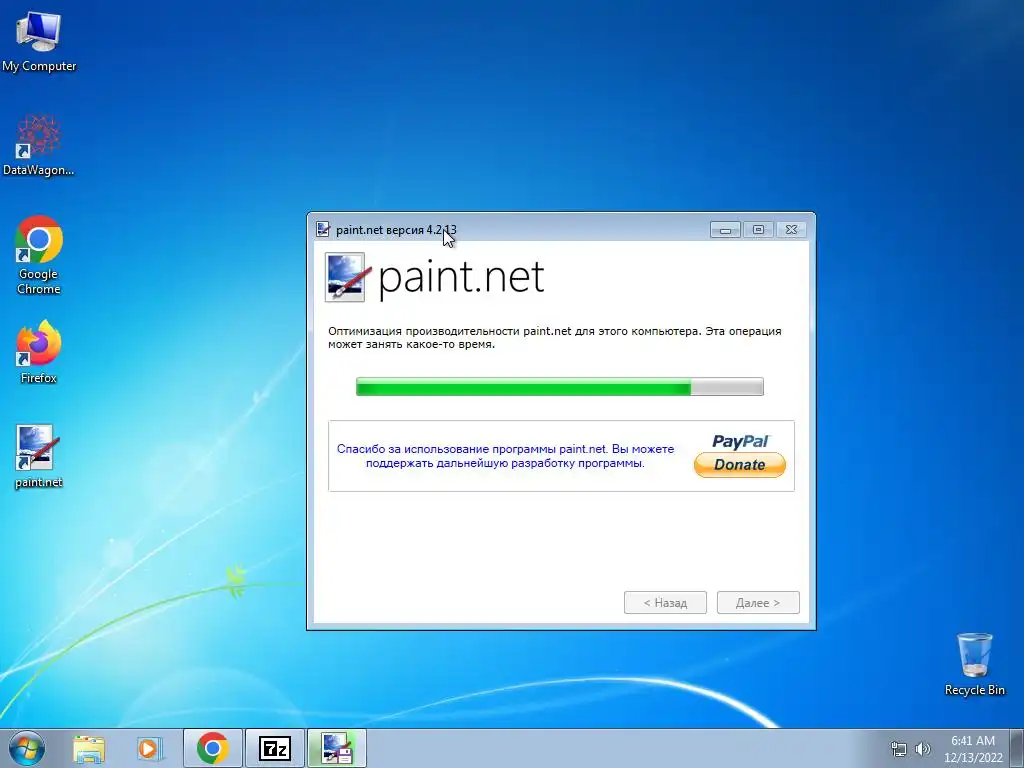The width and height of the screenshot is (1024, 768).
Task: Click the 'Спасибо за использование' donation text
Action: [x=505, y=456]
